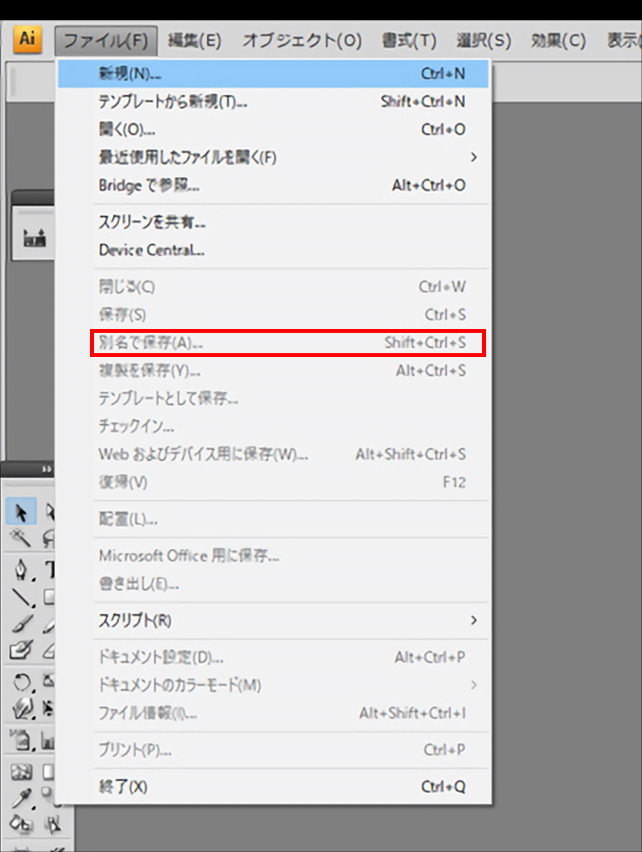Image resolution: width=642 pixels, height=852 pixels.
Task: Choose 新規(N)... from the file menu
Action: pos(273,73)
